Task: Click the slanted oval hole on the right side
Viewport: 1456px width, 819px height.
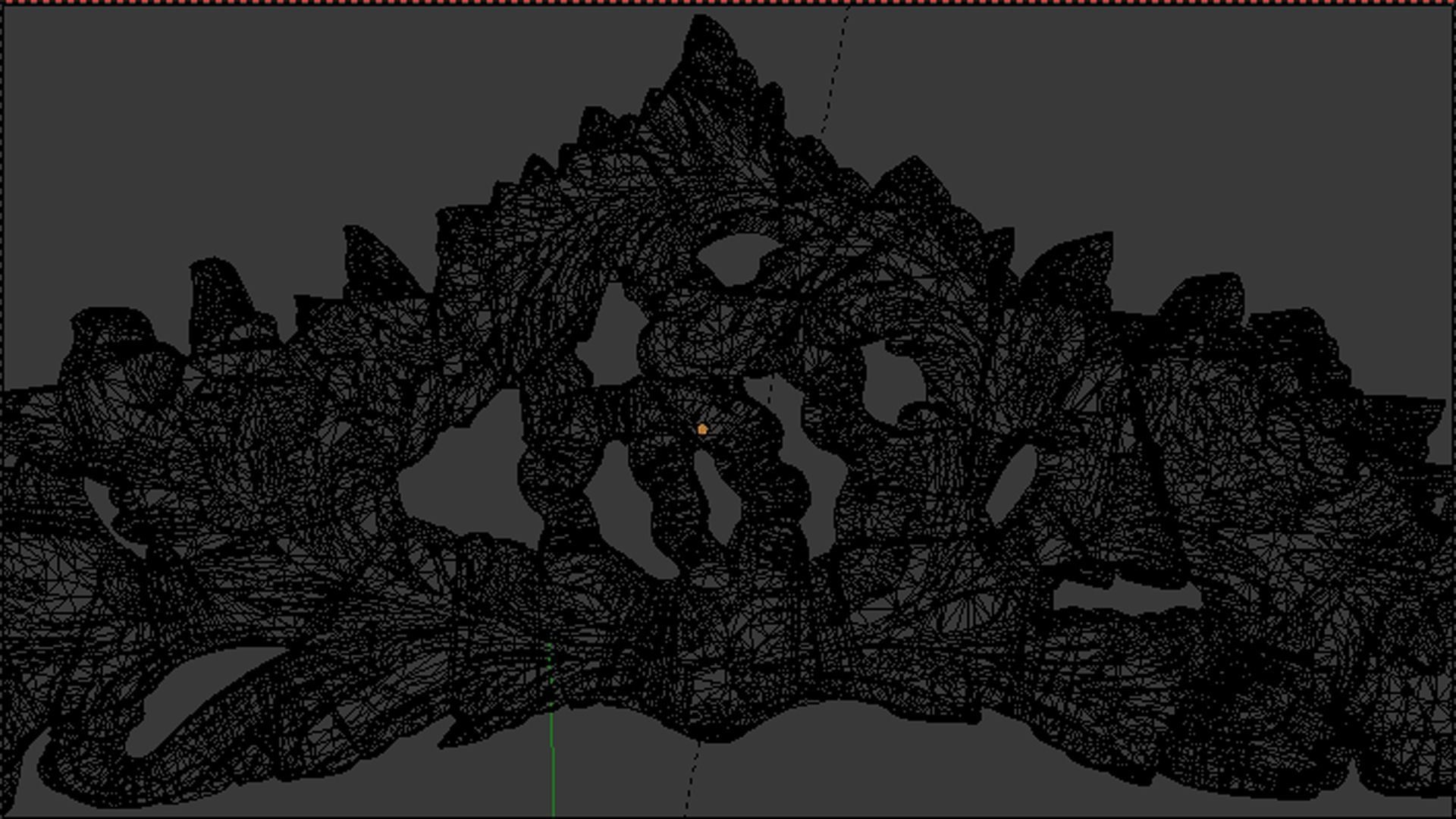Action: (1012, 482)
